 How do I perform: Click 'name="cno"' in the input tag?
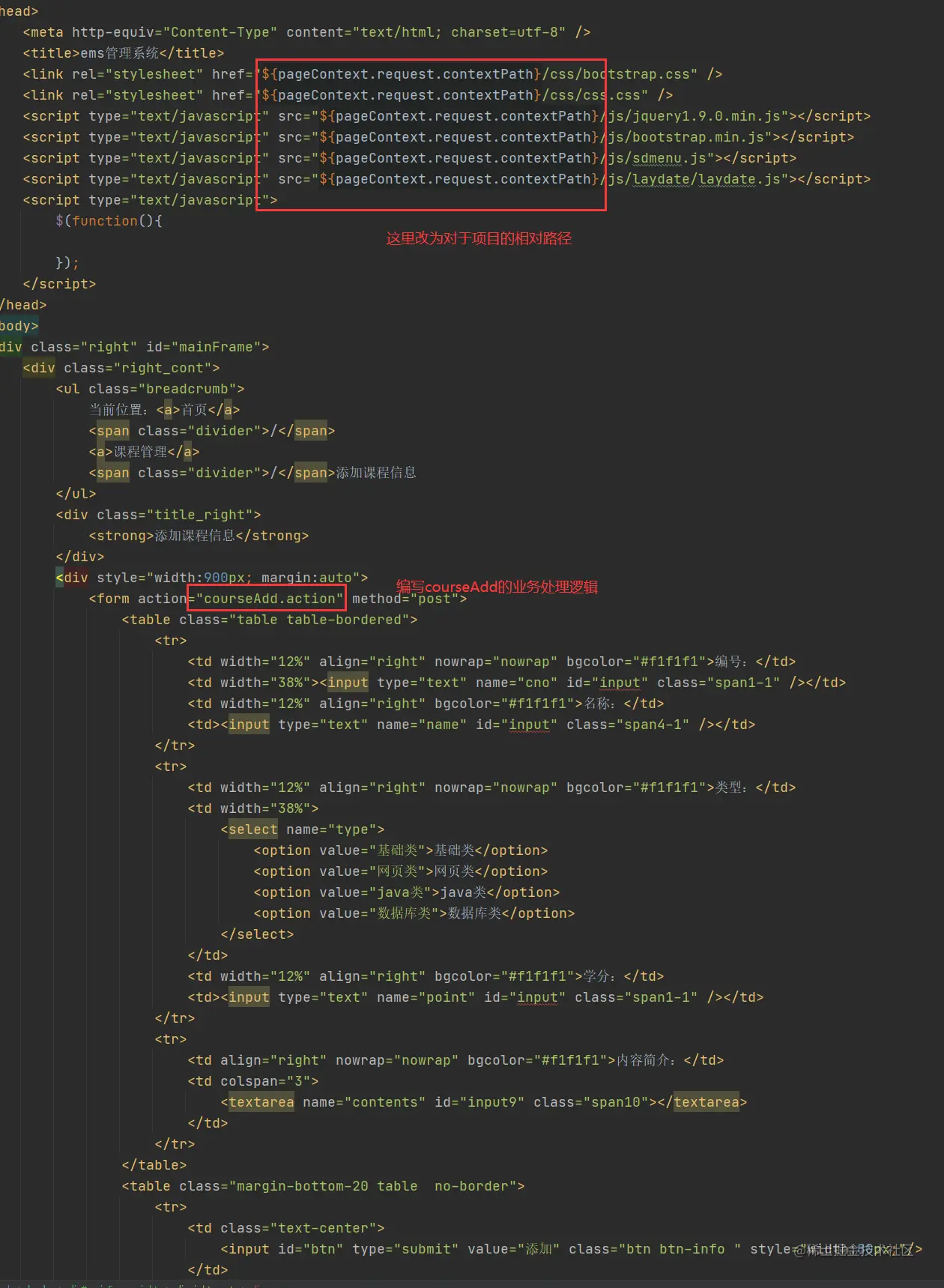(516, 683)
